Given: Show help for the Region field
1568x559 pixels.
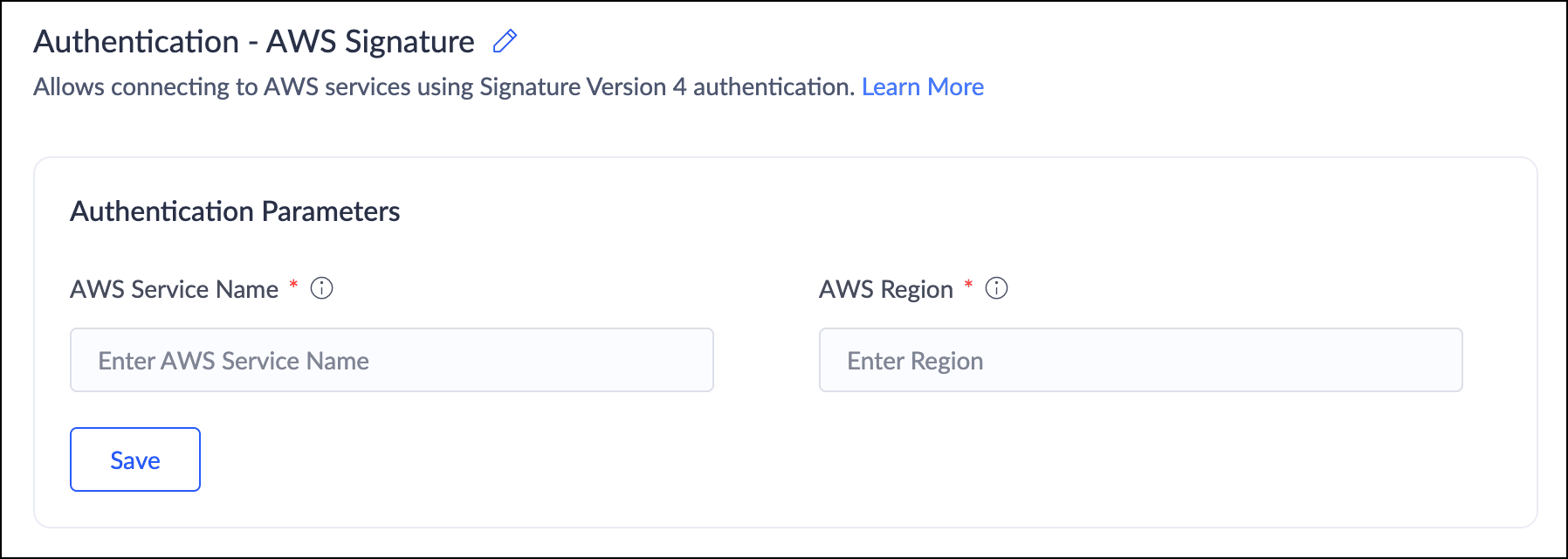Looking at the screenshot, I should tap(996, 288).
